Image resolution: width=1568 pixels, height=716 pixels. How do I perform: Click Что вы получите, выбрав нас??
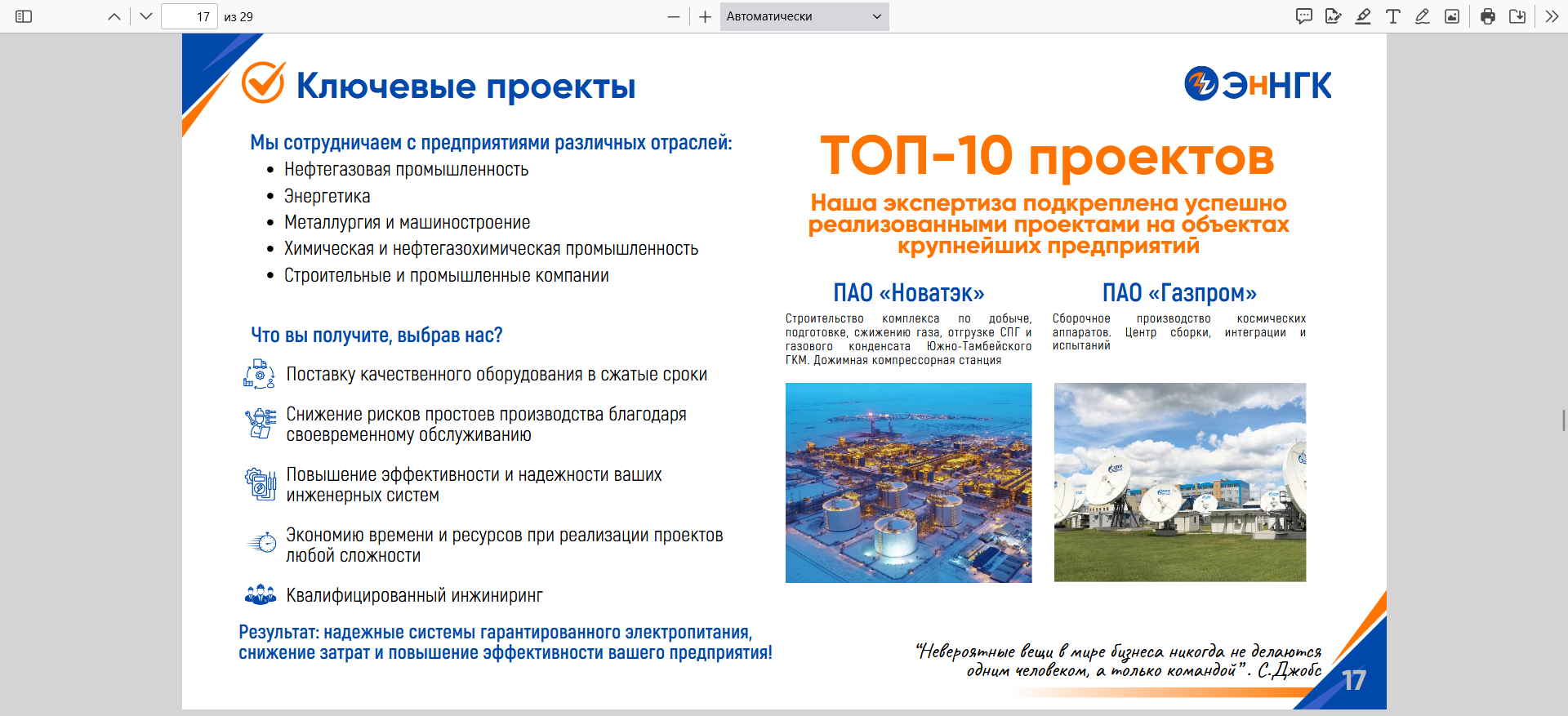pyautogui.click(x=376, y=336)
